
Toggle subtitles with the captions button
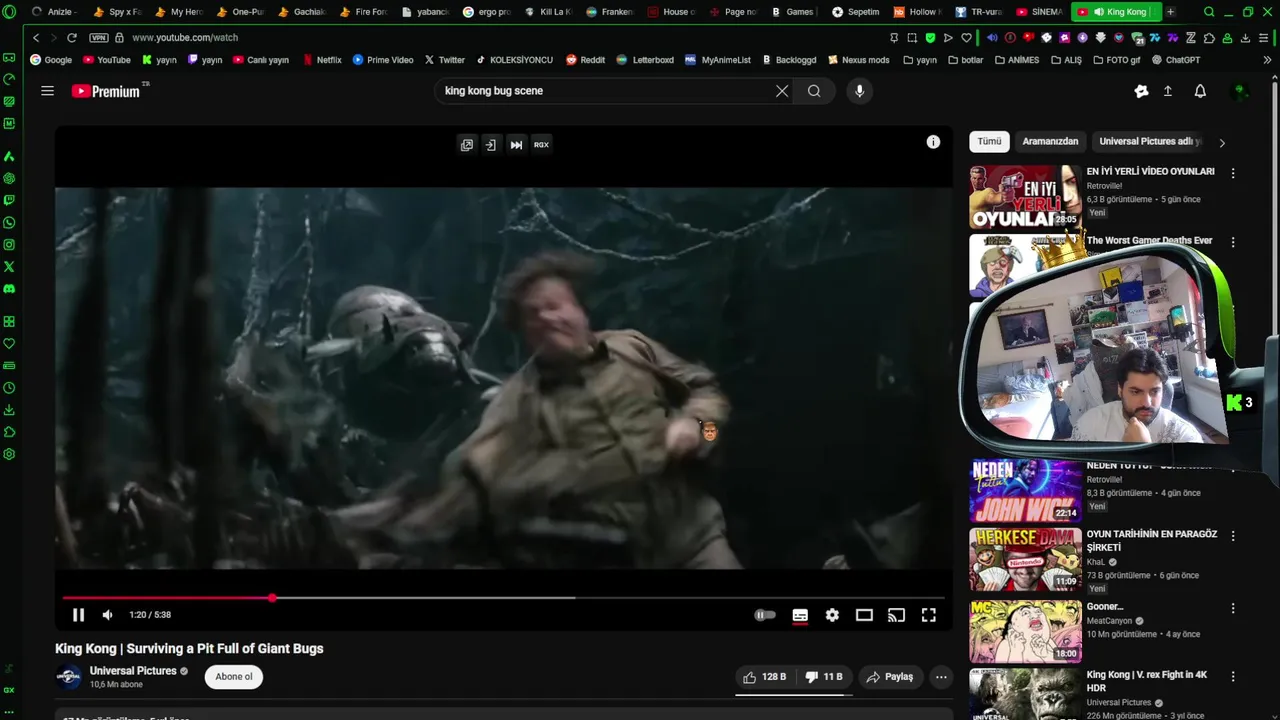800,615
